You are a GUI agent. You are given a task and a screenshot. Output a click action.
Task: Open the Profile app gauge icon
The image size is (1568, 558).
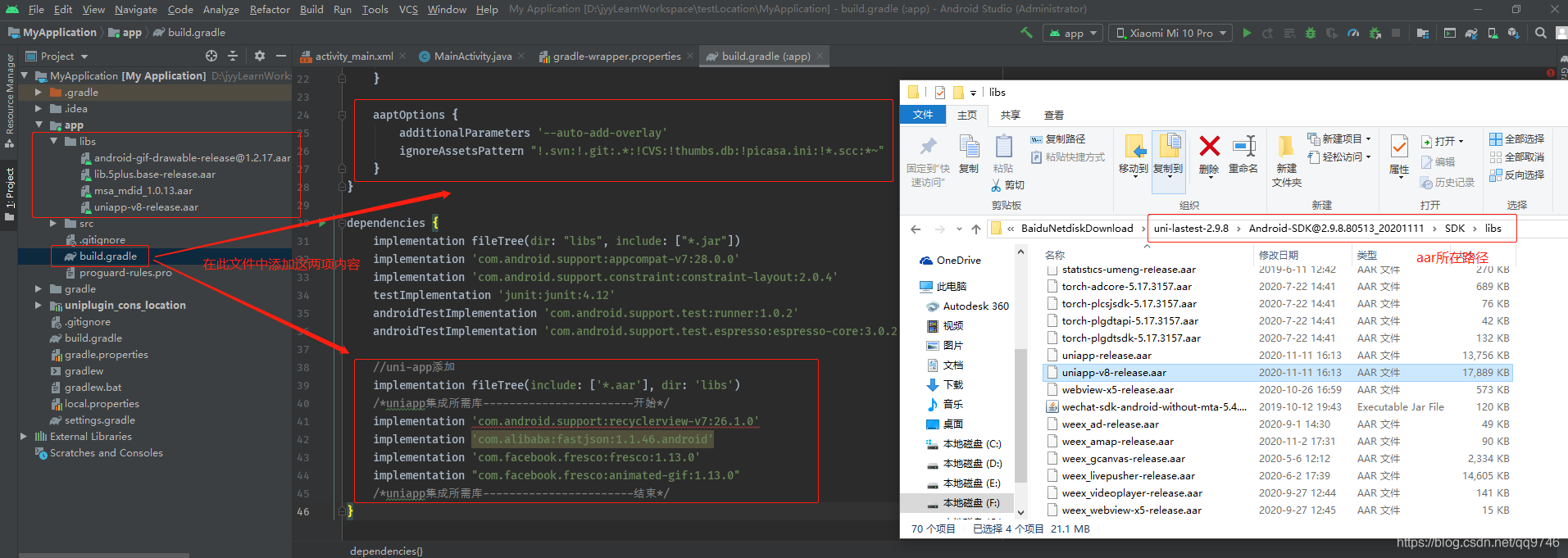pos(1353,33)
